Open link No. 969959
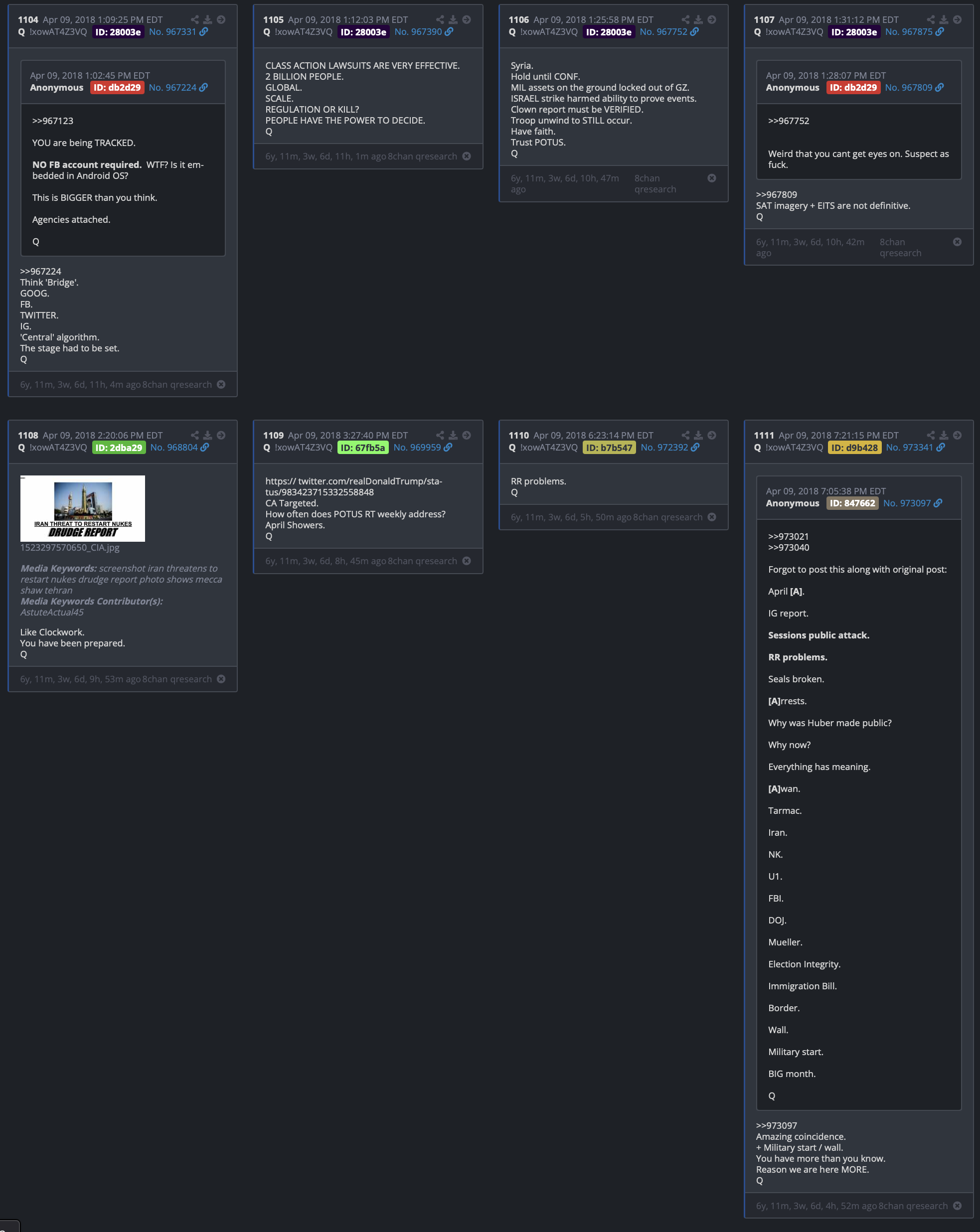 tap(423, 448)
